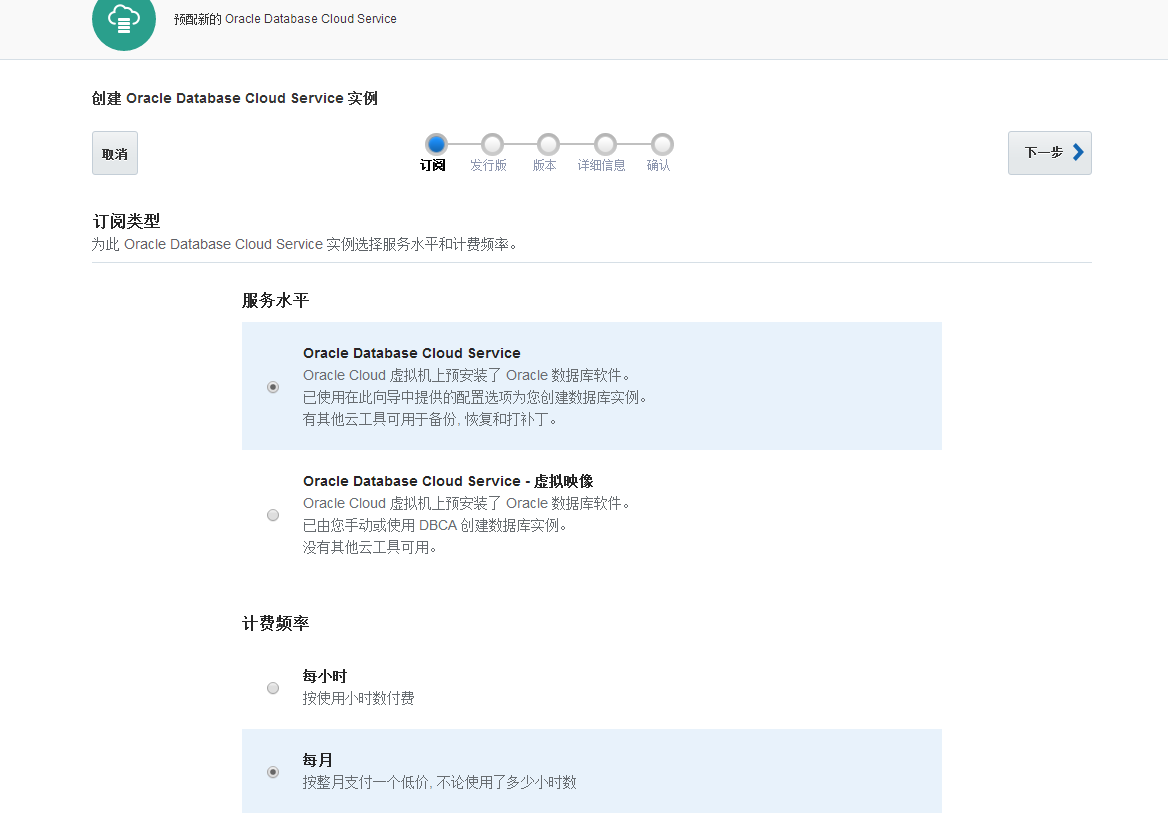Click the 每小时 option label
Viewport: 1168px width, 827px height.
(325, 676)
